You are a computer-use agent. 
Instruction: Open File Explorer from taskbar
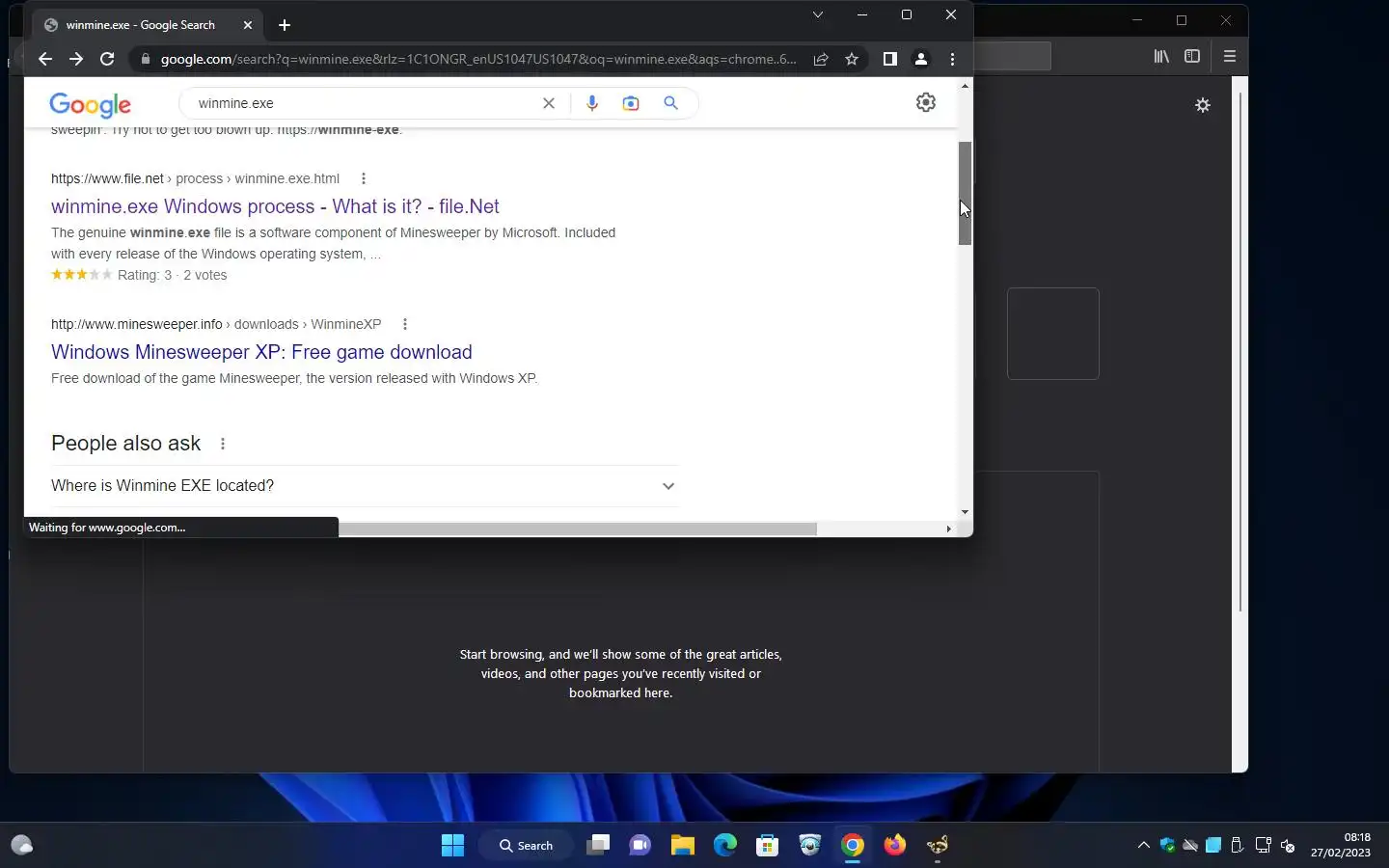[x=683, y=846]
